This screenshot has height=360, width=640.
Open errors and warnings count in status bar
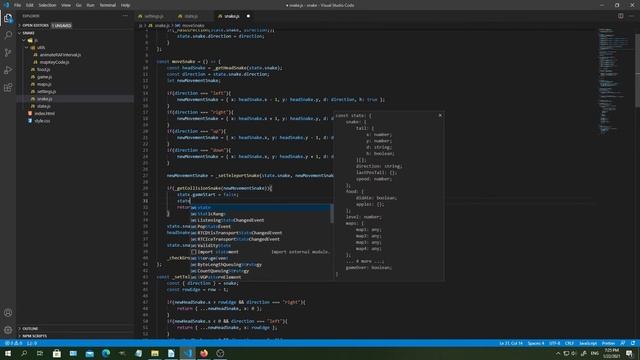(x=13, y=343)
